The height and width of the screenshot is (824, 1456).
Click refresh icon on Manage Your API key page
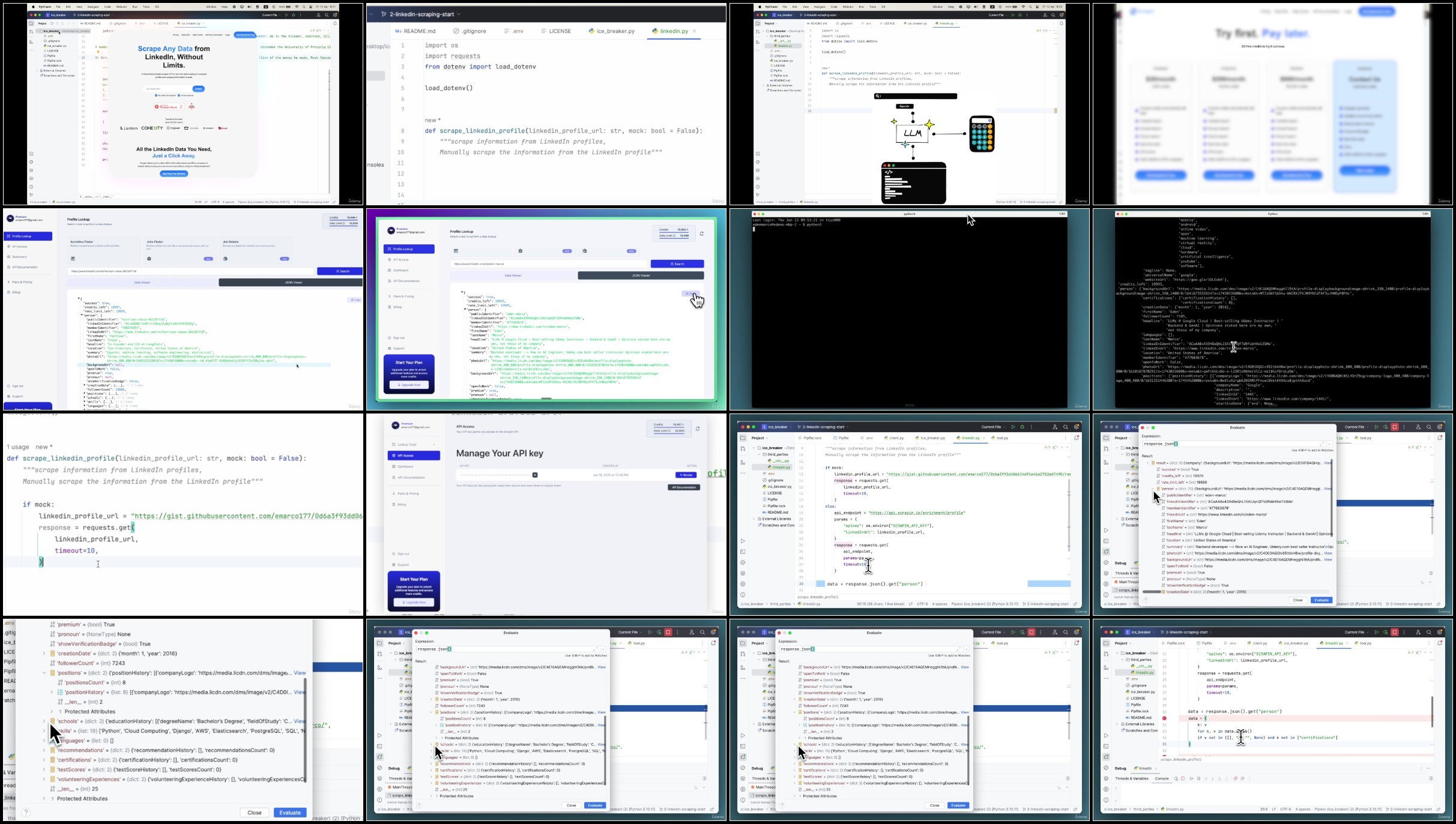click(698, 429)
